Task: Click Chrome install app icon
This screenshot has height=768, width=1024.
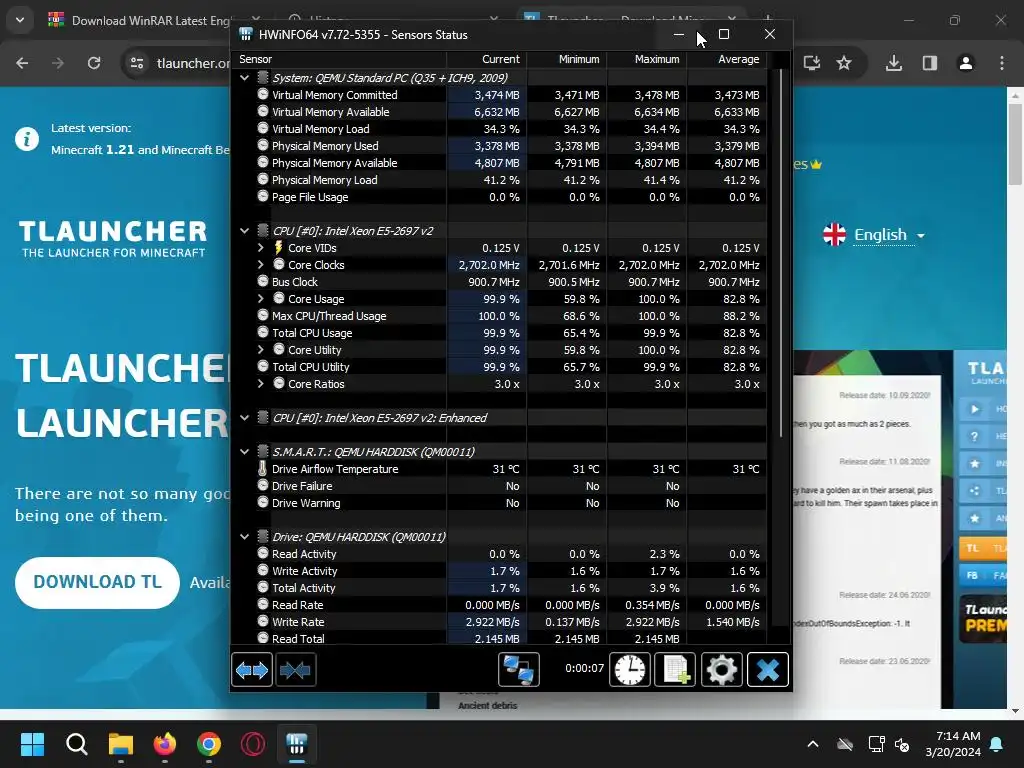Action: pos(812,63)
